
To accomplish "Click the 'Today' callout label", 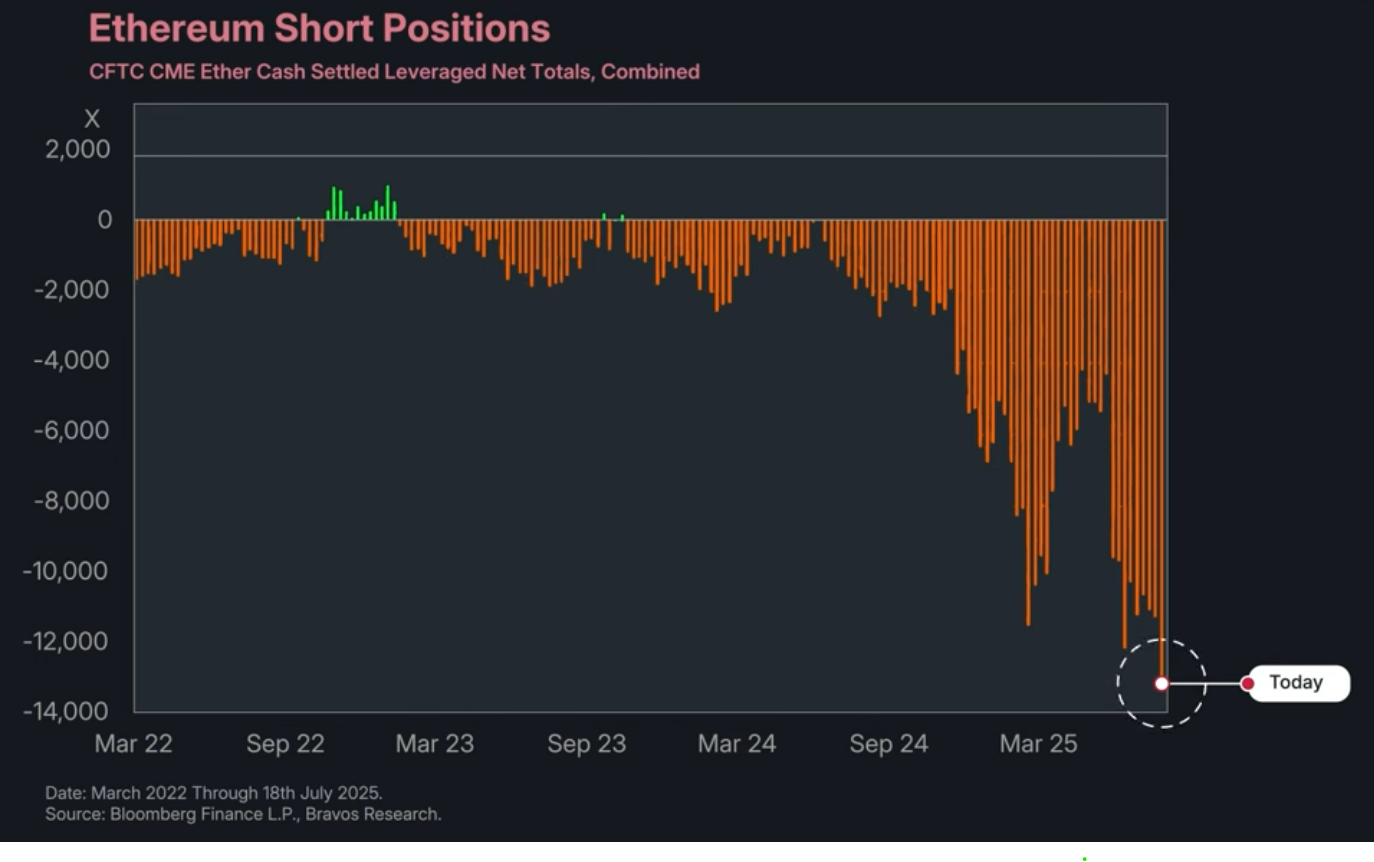I will 1298,683.
